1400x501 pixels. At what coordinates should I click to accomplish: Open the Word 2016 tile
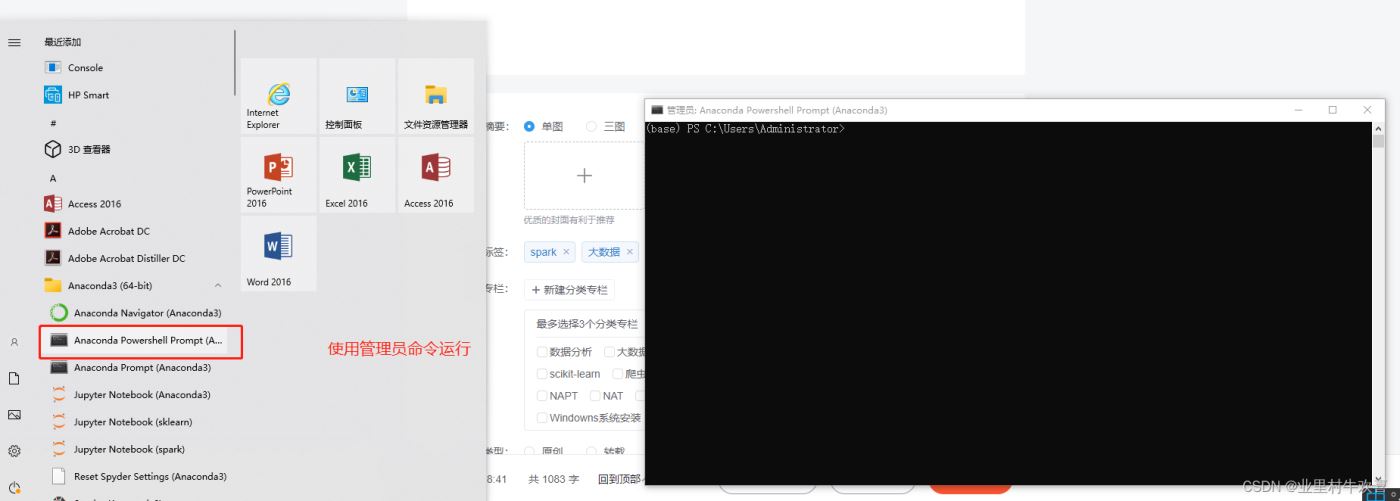pyautogui.click(x=278, y=253)
